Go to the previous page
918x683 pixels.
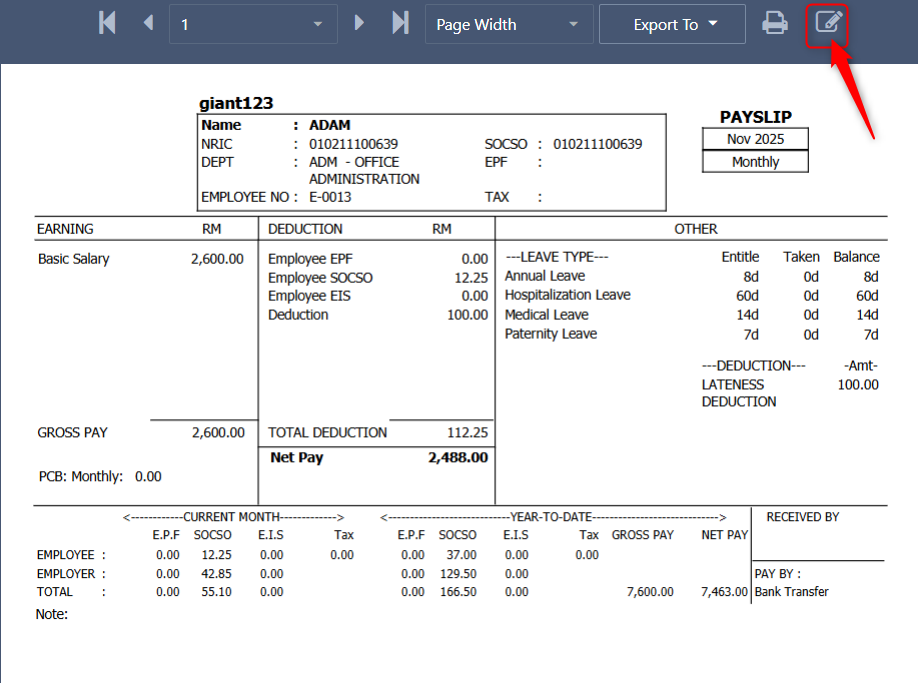[x=148, y=23]
